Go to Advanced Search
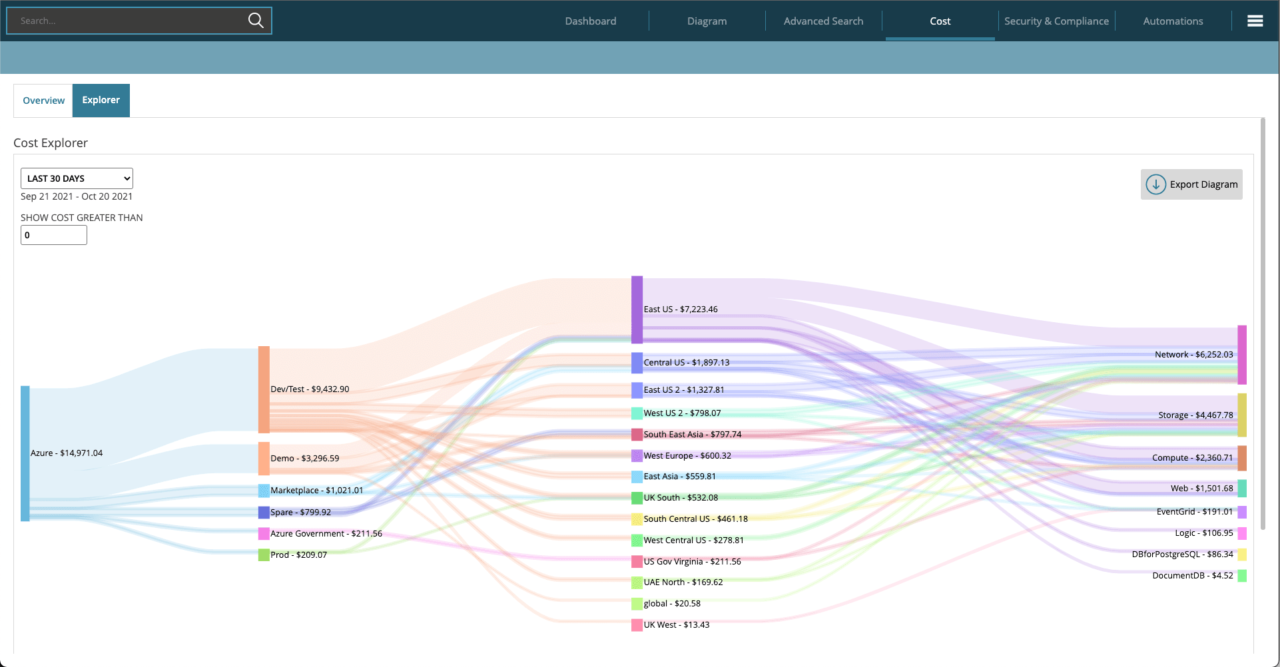Screen dimensions: 1280x667 pos(823,20)
